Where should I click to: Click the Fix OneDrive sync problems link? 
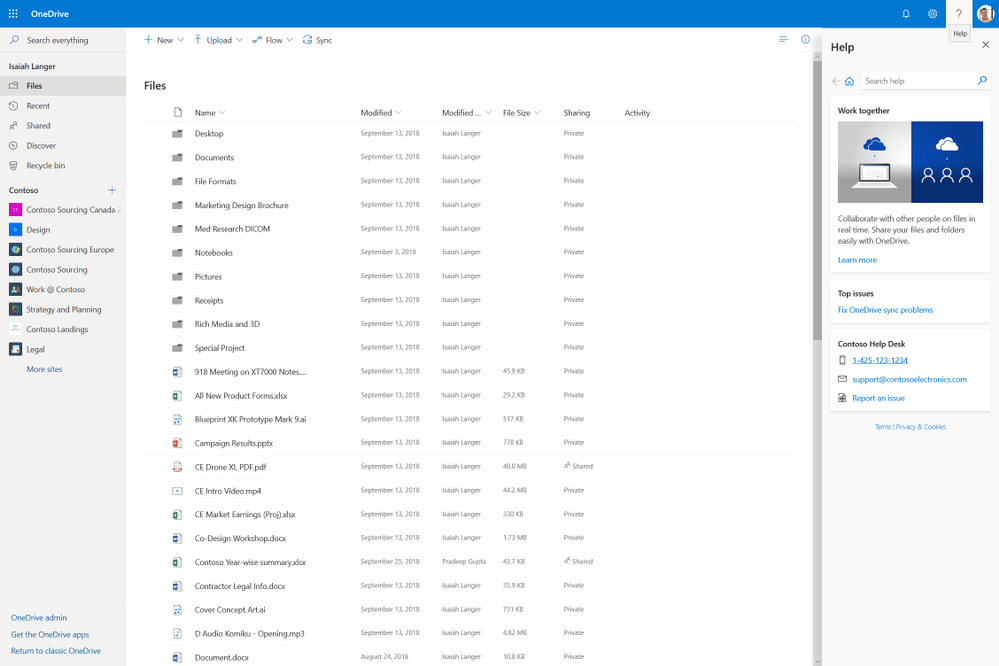885,310
